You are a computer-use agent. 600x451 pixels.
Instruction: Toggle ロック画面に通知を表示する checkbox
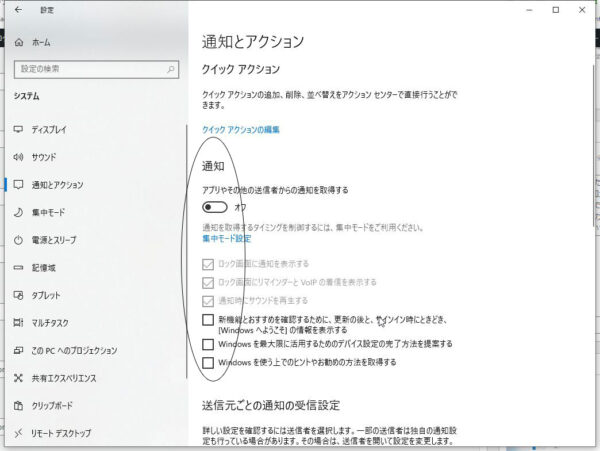click(x=208, y=264)
